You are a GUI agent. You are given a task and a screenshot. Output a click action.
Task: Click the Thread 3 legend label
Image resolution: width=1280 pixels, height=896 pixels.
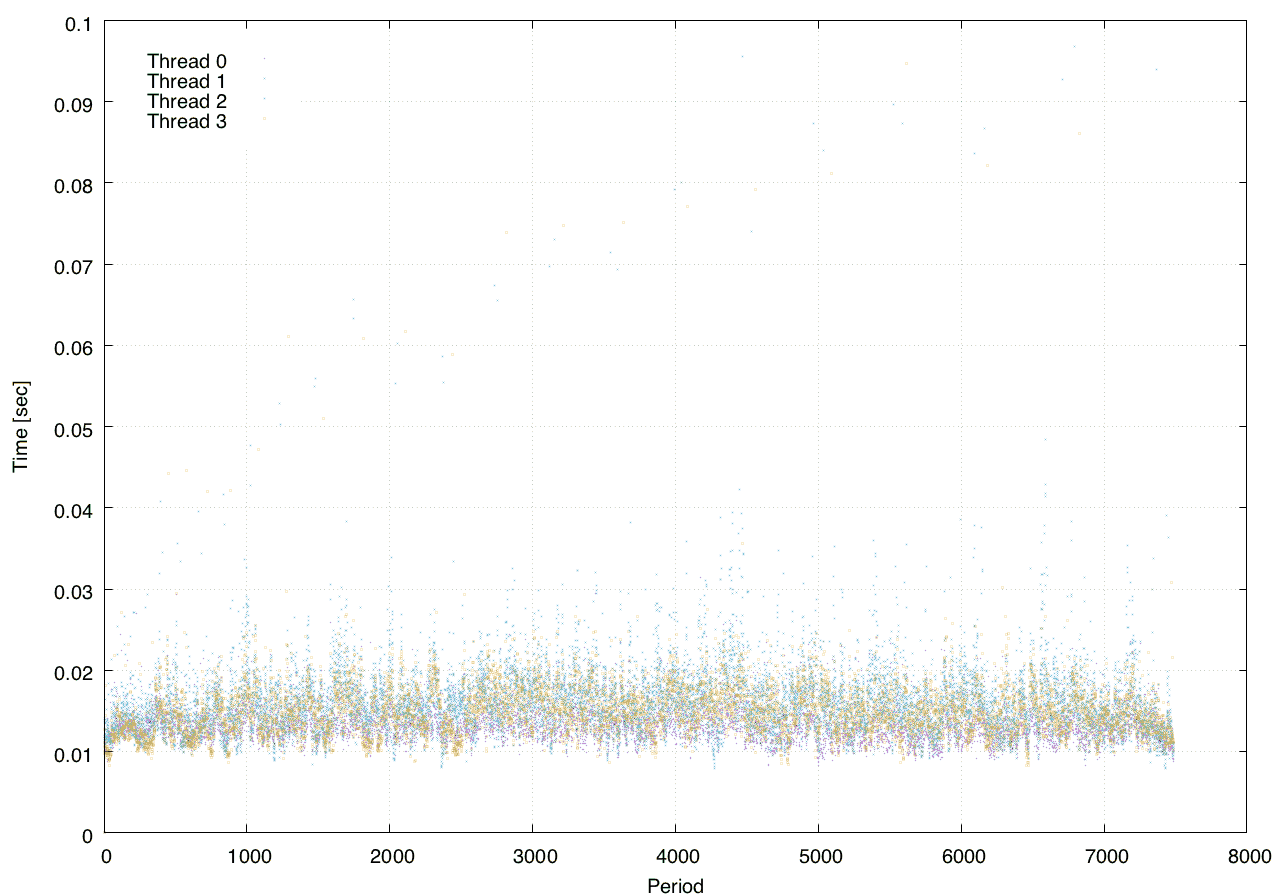tap(187, 122)
